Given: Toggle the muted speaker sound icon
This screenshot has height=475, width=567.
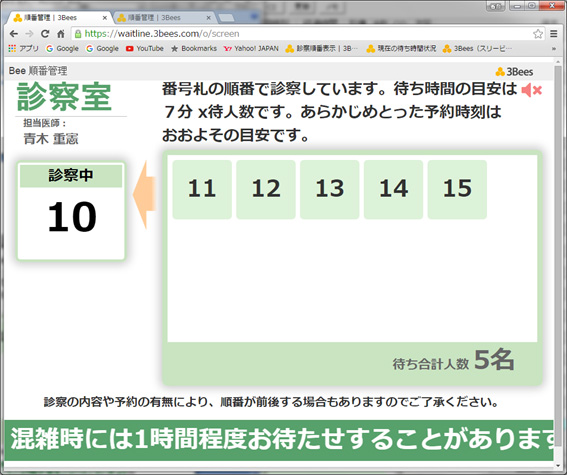Looking at the screenshot, I should (x=532, y=90).
